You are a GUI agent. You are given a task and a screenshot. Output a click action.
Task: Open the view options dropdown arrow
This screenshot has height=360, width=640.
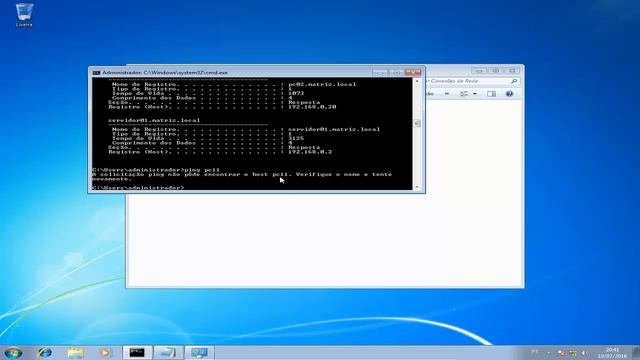475,94
